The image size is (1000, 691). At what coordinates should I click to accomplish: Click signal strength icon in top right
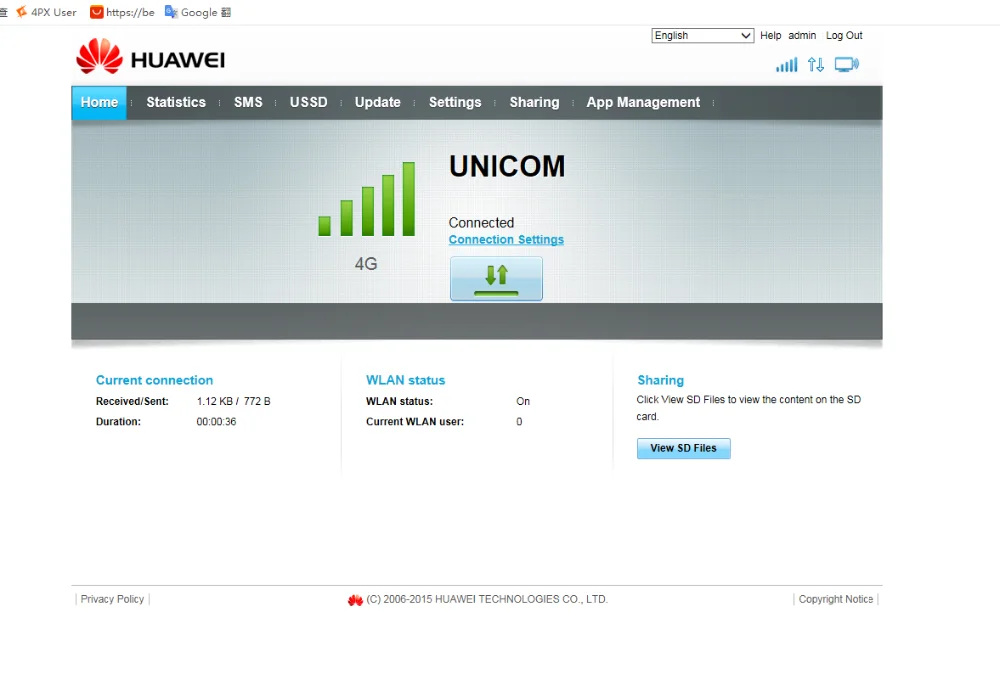[x=786, y=64]
